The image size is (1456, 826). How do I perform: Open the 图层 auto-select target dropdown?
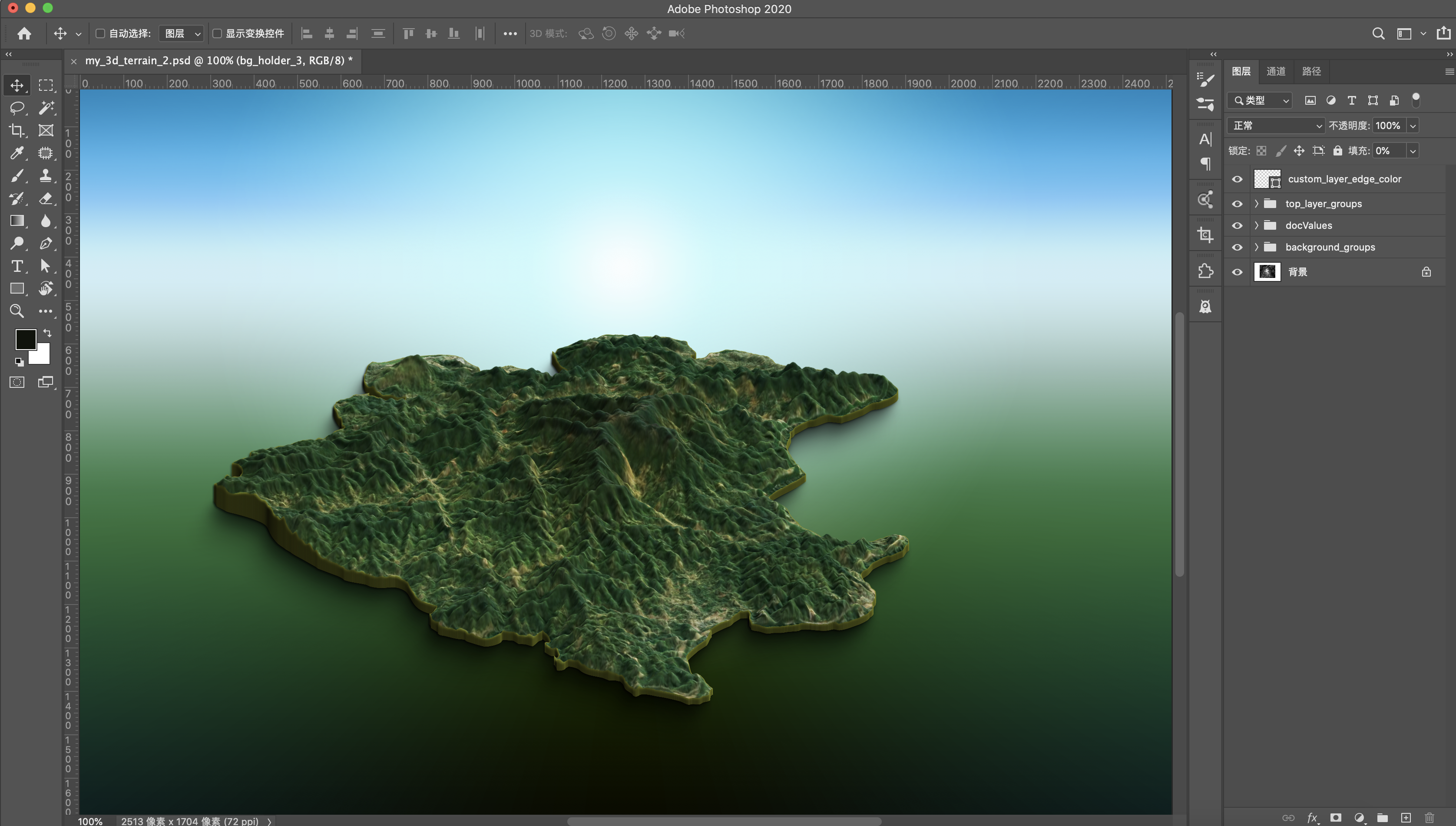(180, 33)
